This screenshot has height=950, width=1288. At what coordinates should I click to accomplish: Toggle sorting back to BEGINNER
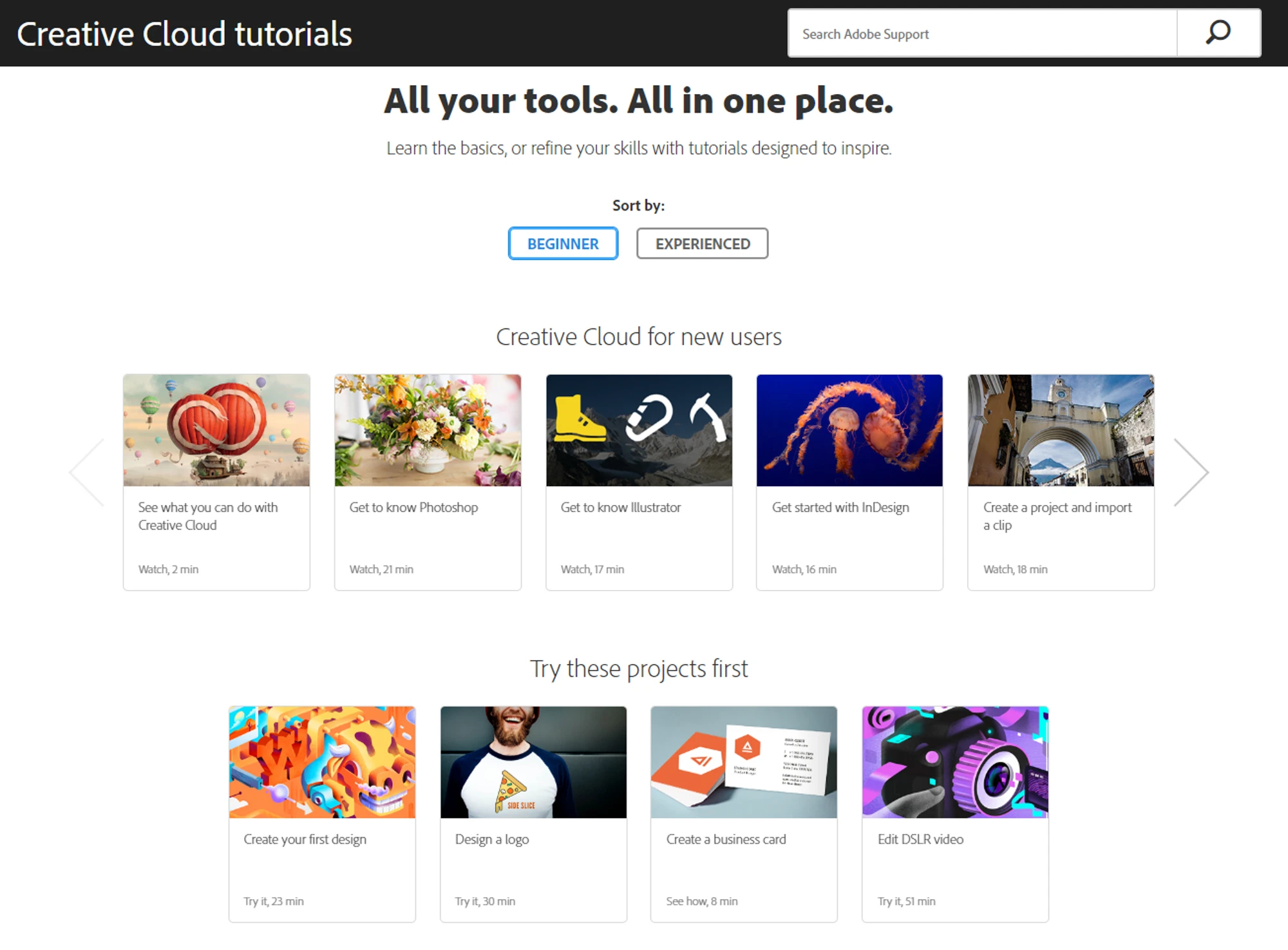[563, 243]
